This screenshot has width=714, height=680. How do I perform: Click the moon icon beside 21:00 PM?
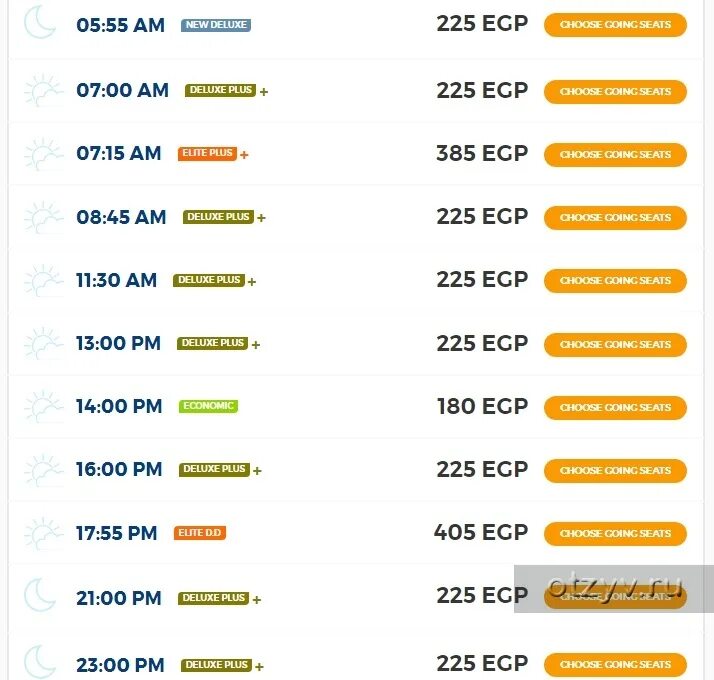click(x=40, y=595)
